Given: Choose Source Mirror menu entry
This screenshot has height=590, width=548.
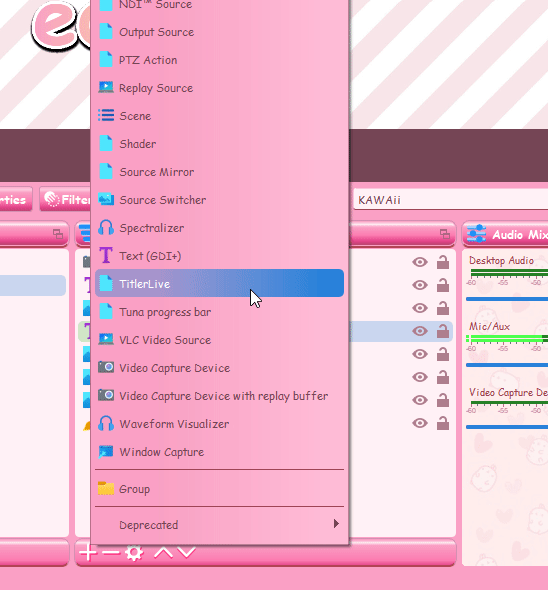Looking at the screenshot, I should pyautogui.click(x=219, y=172).
